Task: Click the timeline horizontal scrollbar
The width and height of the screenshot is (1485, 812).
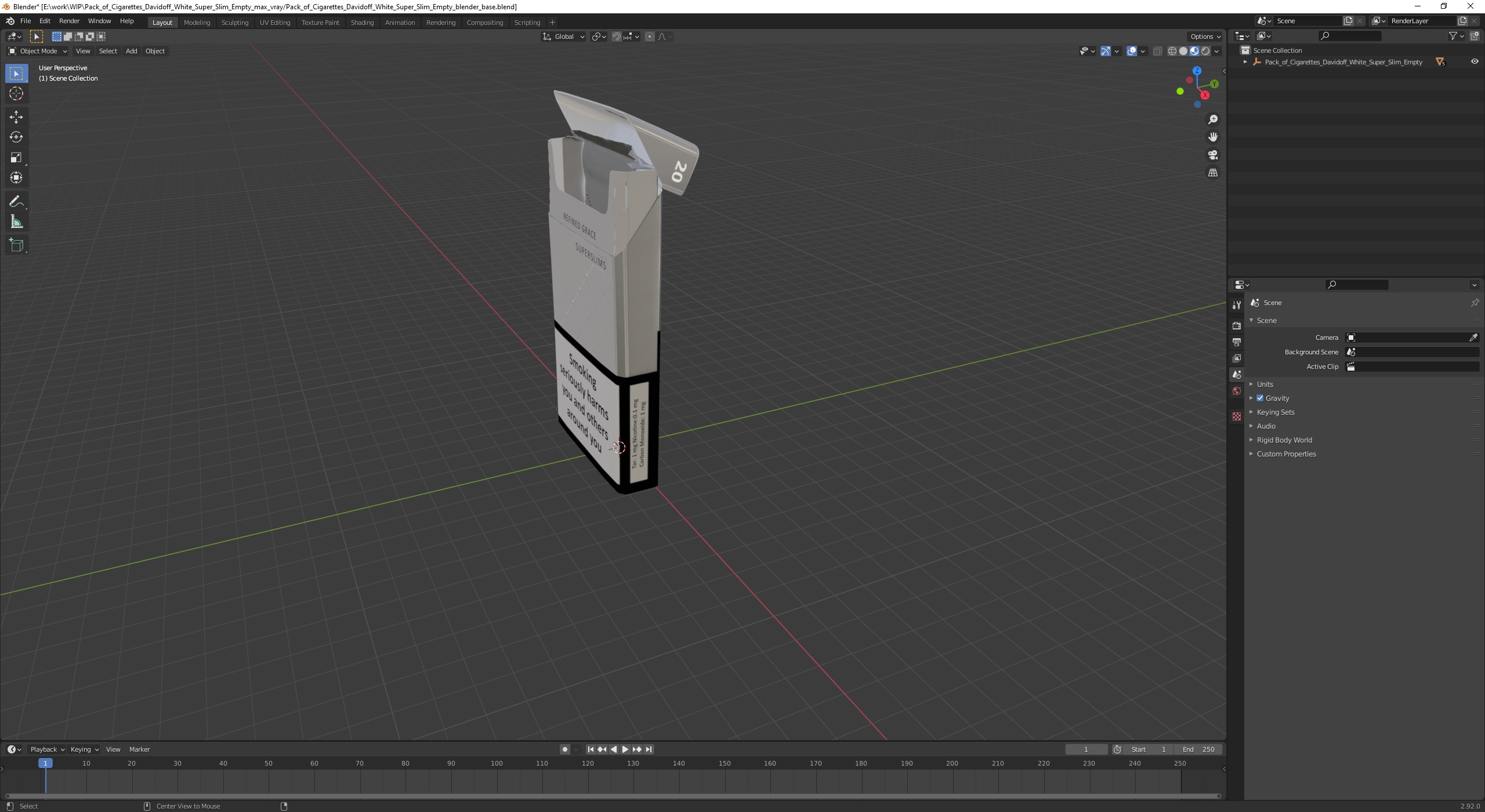Action: 613,796
